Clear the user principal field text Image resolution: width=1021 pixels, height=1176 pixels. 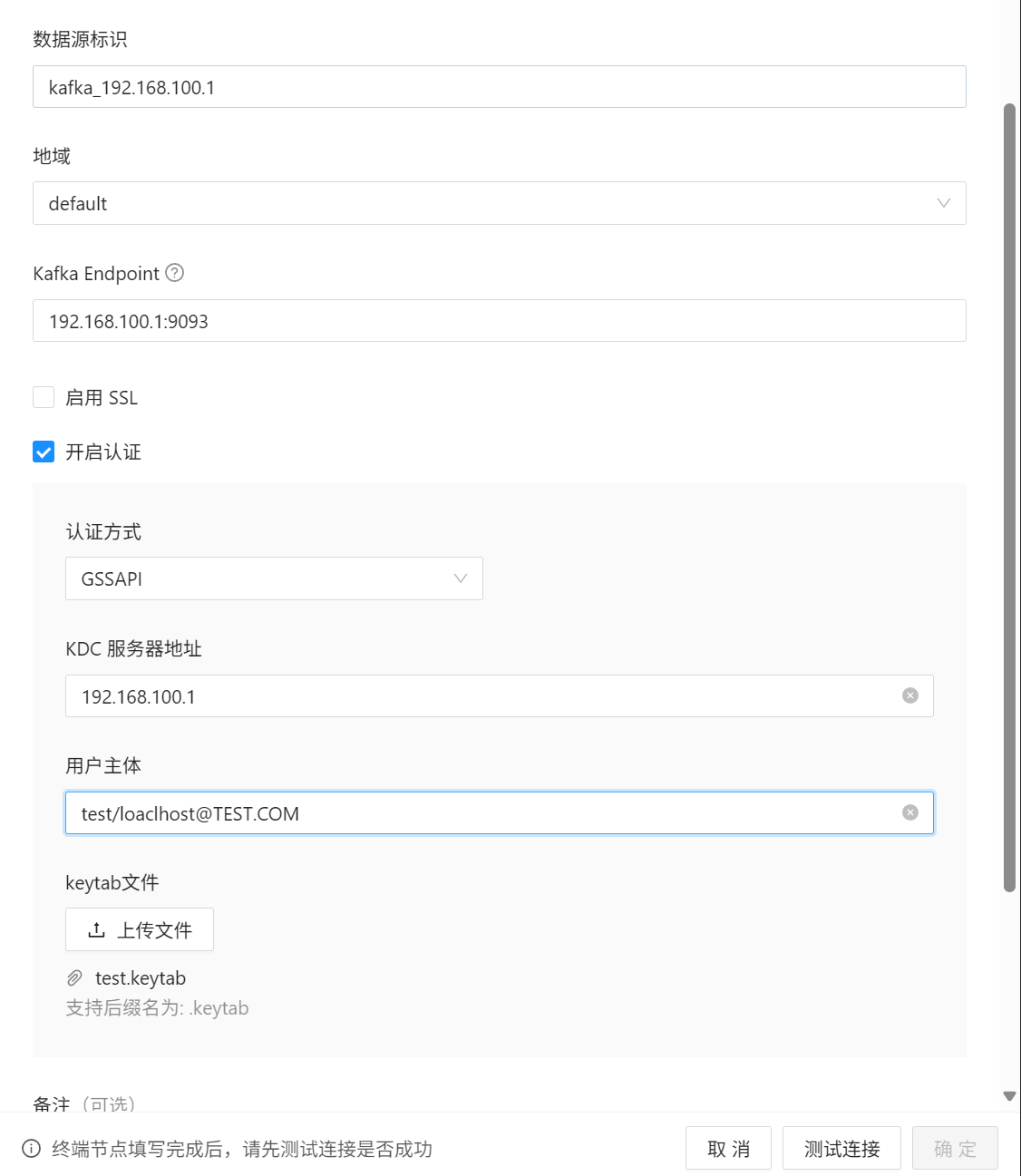[x=910, y=812]
